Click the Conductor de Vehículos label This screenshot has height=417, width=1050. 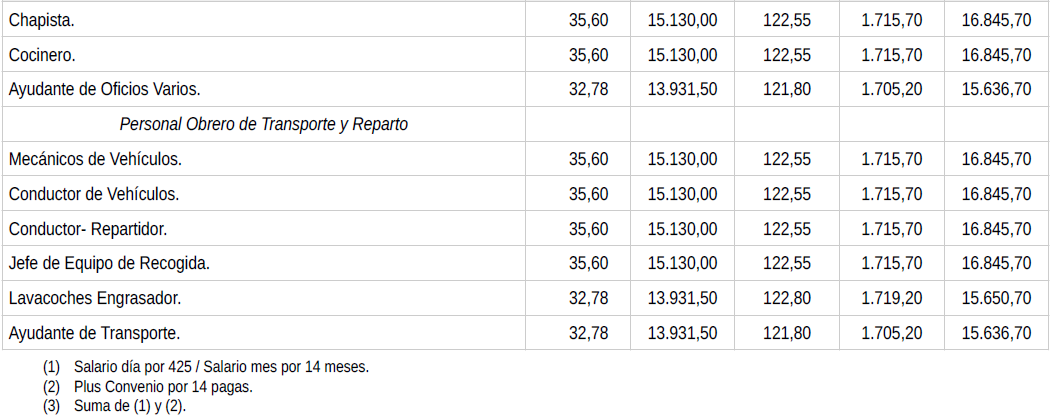[94, 194]
